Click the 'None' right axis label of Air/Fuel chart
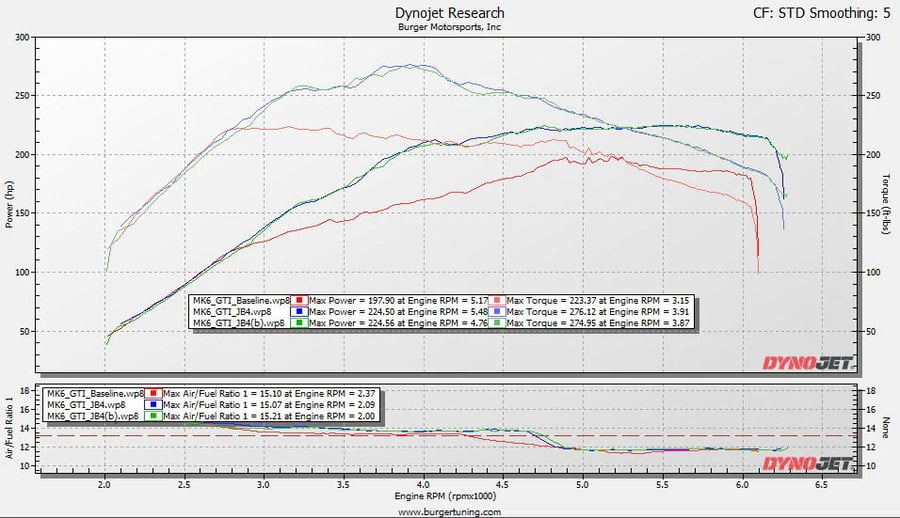900x518 pixels. [886, 428]
